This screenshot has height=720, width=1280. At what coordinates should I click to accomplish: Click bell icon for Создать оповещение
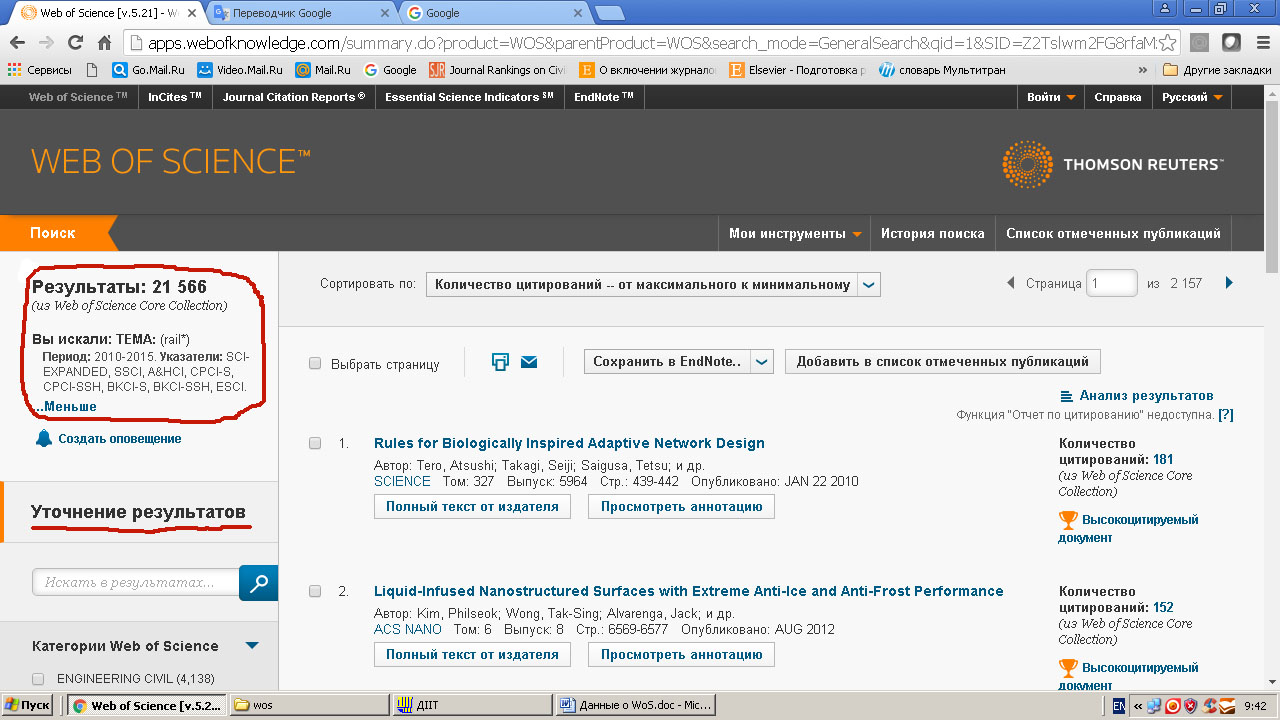click(43, 438)
